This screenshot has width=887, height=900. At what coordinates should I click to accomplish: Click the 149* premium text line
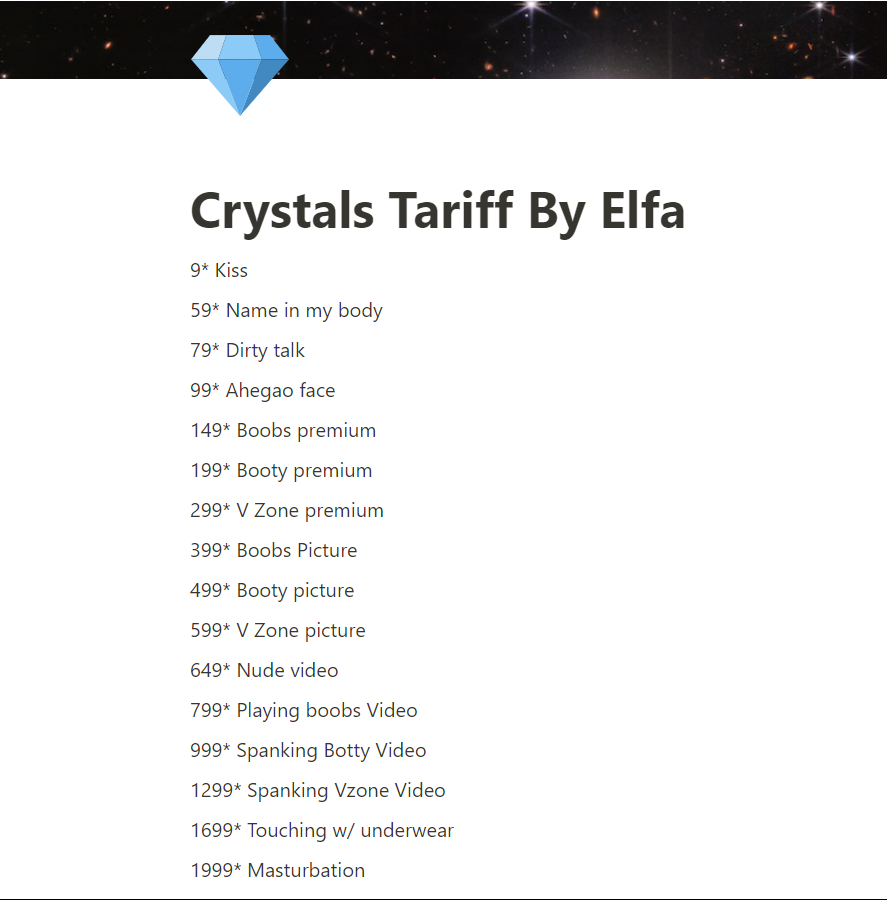coord(283,430)
